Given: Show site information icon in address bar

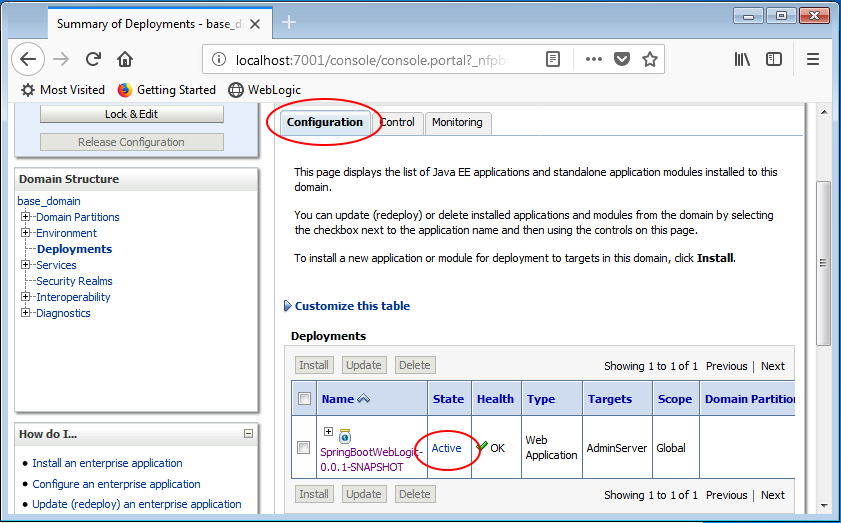Looking at the screenshot, I should pyautogui.click(x=218, y=59).
